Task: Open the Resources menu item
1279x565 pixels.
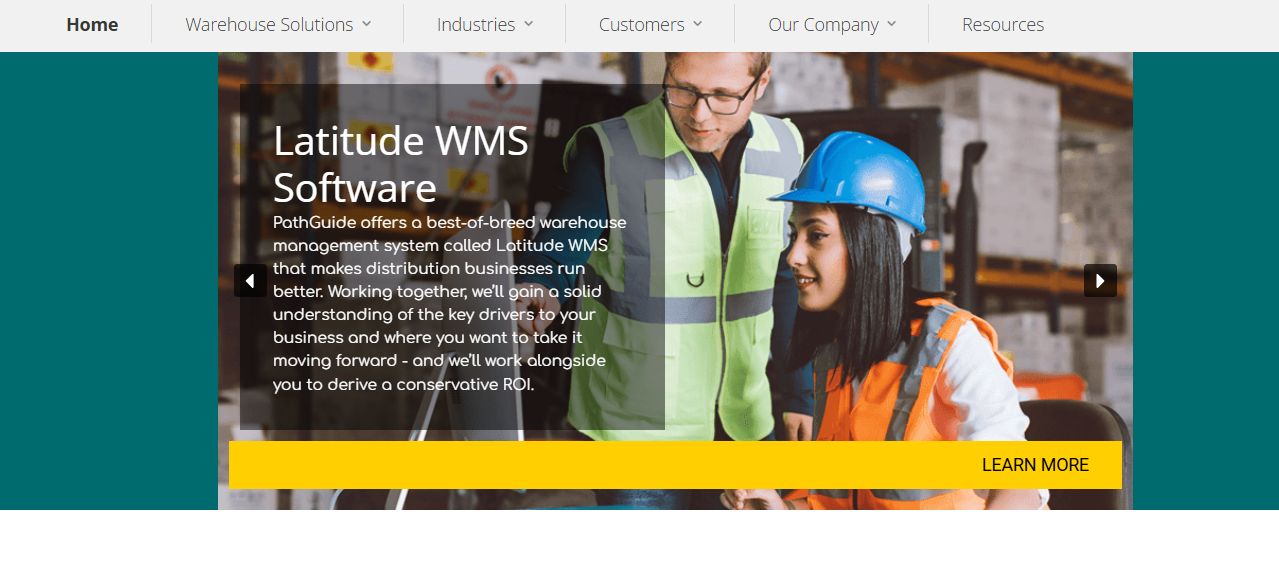Action: pyautogui.click(x=1003, y=25)
